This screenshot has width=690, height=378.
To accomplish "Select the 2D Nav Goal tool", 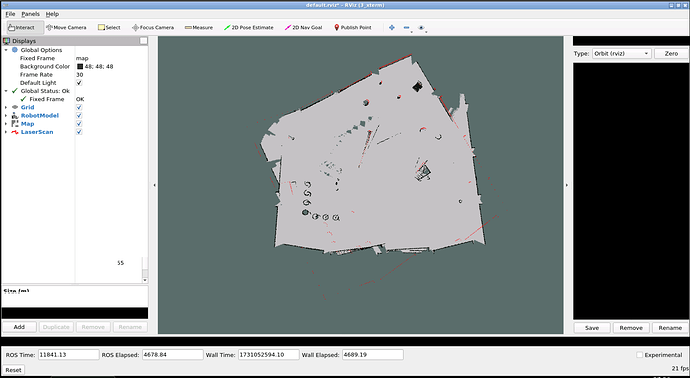I will click(304, 27).
